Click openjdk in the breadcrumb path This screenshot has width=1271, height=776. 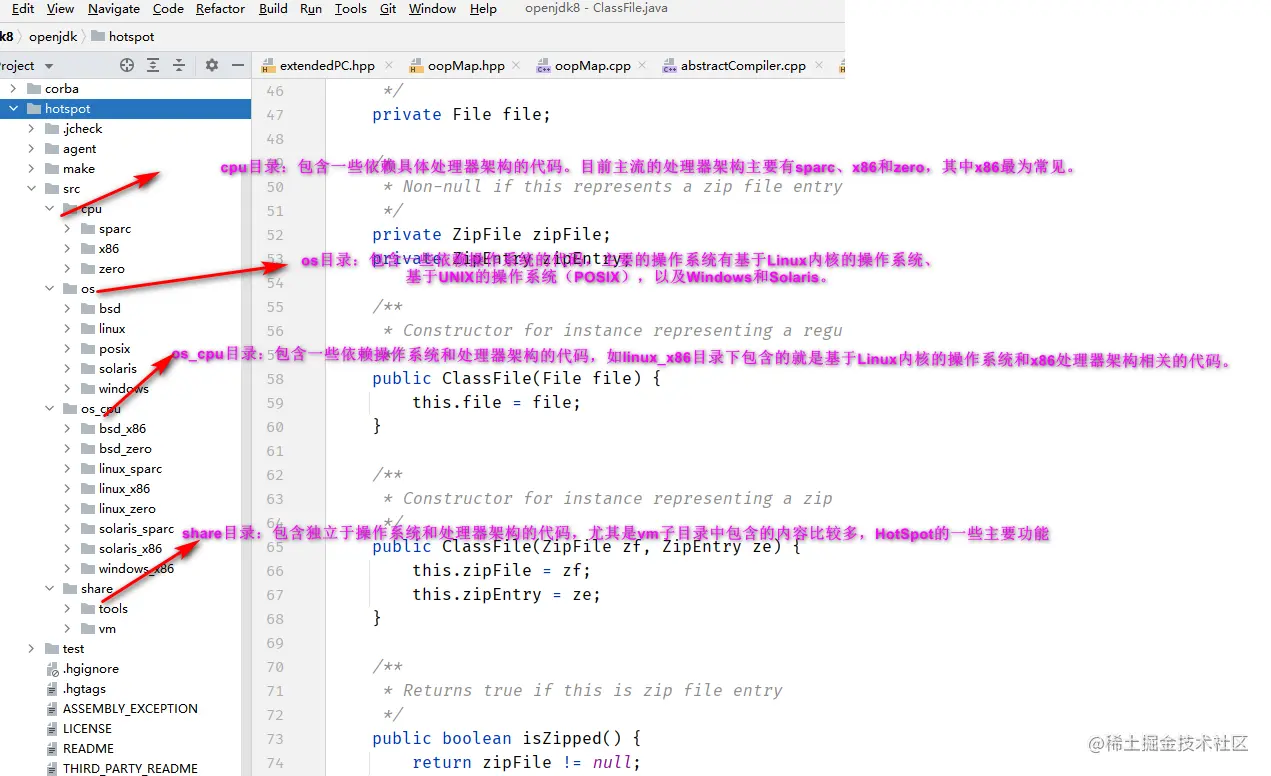tap(53, 36)
